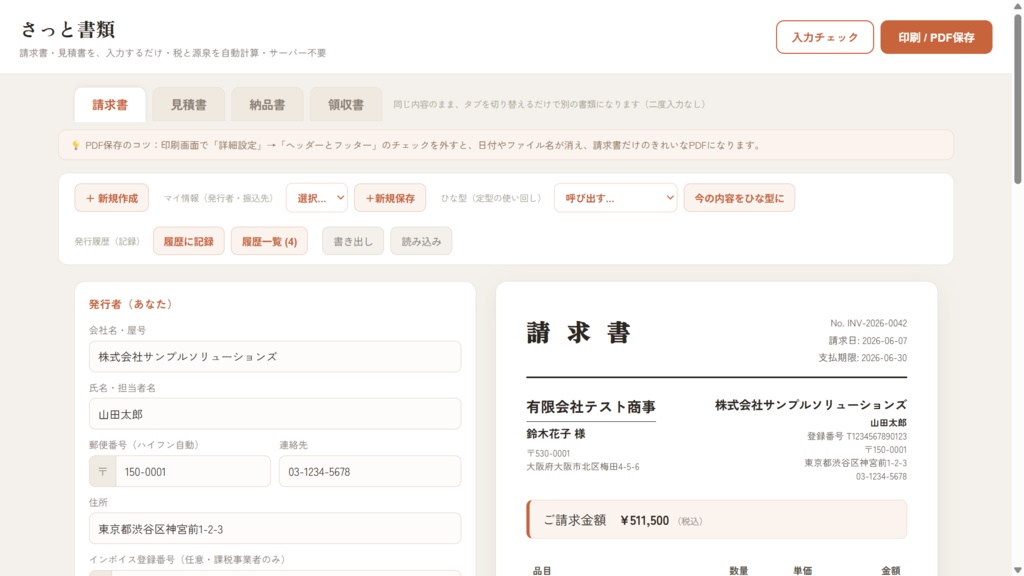Image resolution: width=1024 pixels, height=576 pixels.
Task: Click 大阪府大阪市北区梅田4-5-6 address text
Action: click(x=583, y=467)
